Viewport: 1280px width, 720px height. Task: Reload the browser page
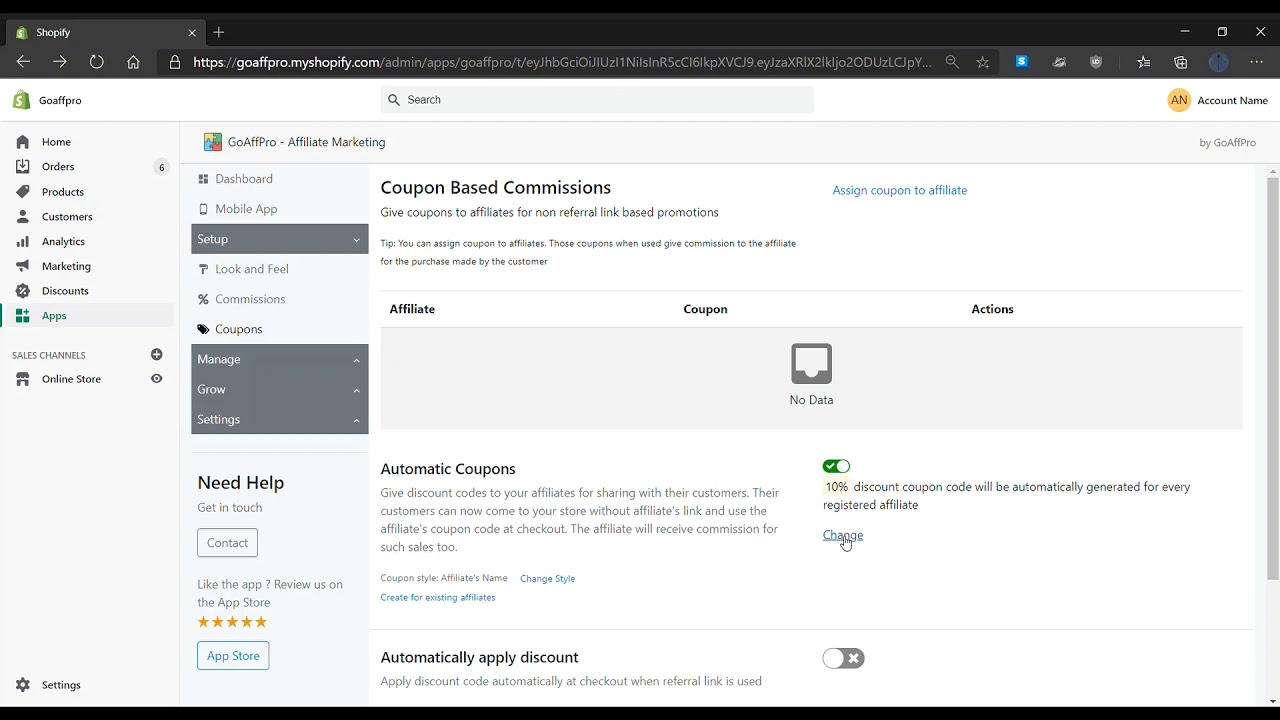(96, 62)
